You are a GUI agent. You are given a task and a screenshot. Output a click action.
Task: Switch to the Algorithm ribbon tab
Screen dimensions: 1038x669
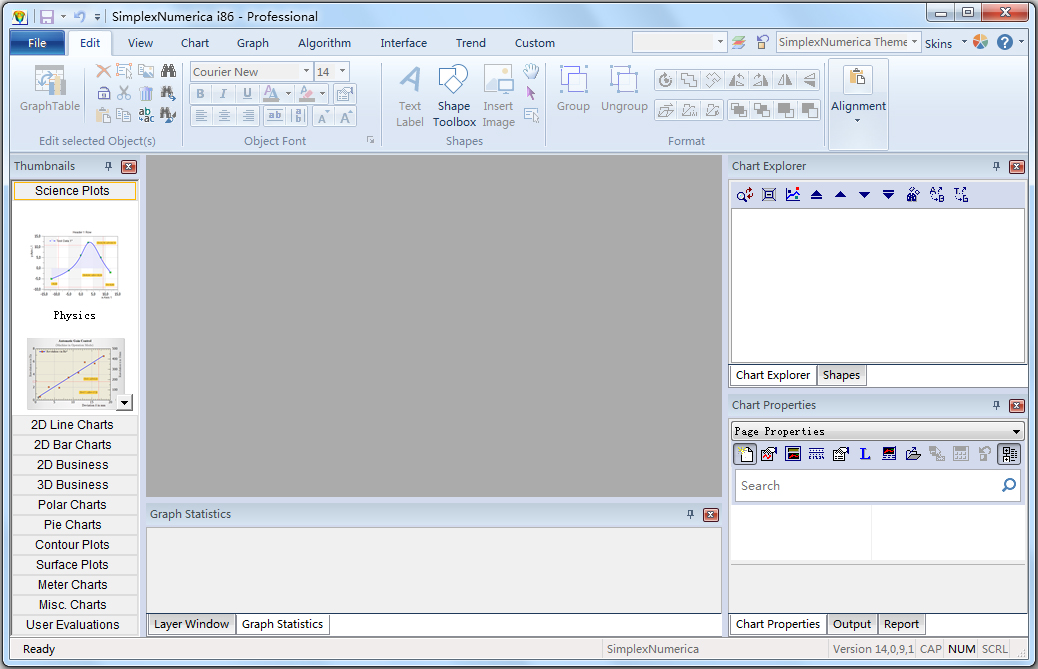tap(324, 43)
